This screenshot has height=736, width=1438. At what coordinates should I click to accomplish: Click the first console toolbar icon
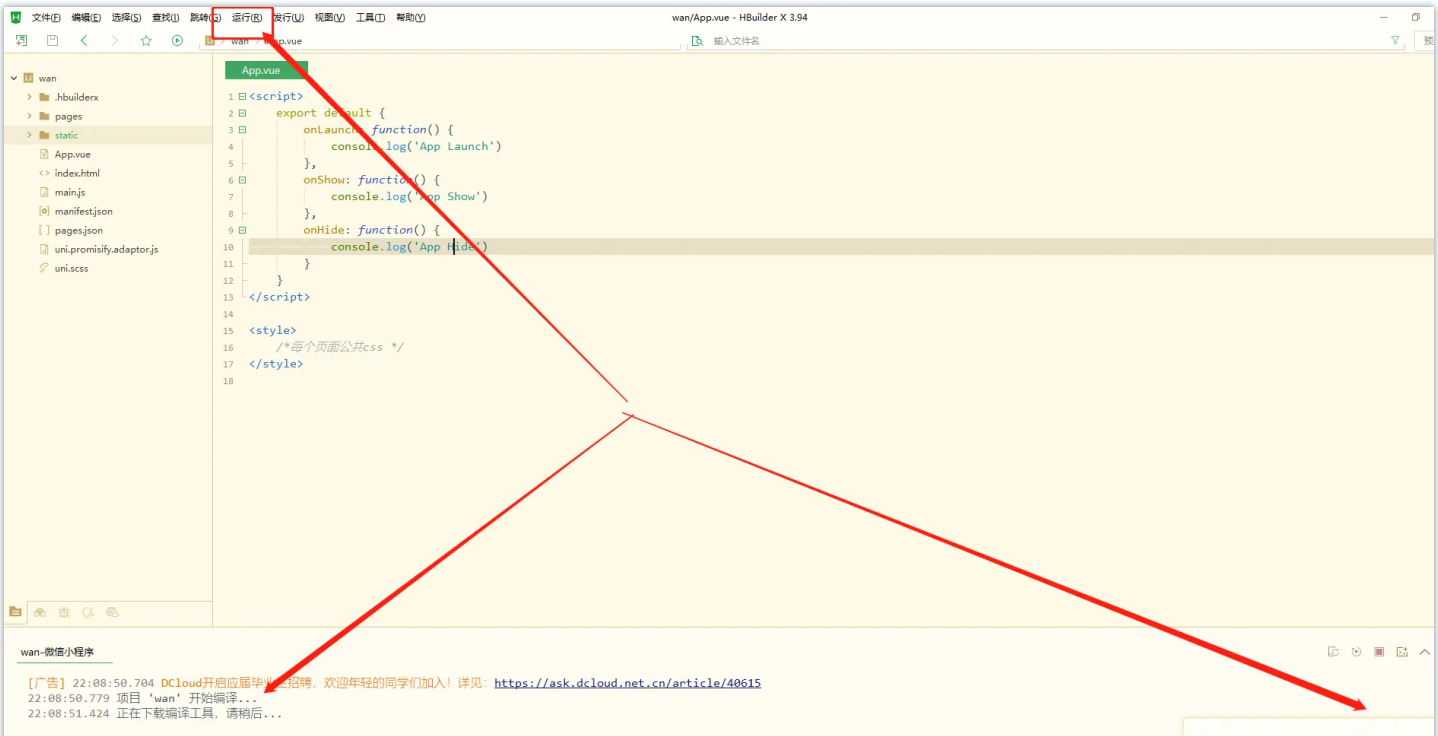click(x=1333, y=652)
